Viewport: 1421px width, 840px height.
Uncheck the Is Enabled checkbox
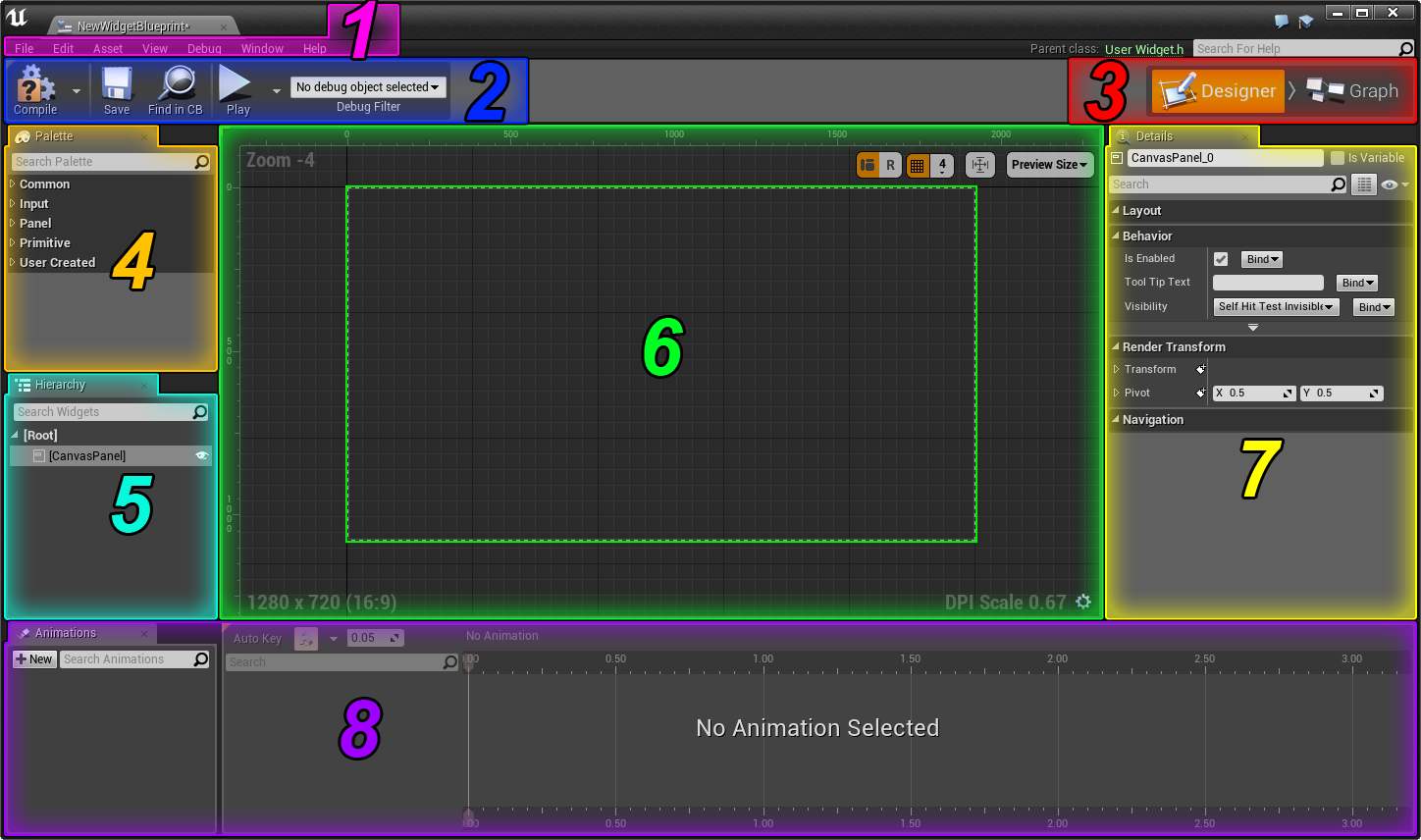point(1221,259)
